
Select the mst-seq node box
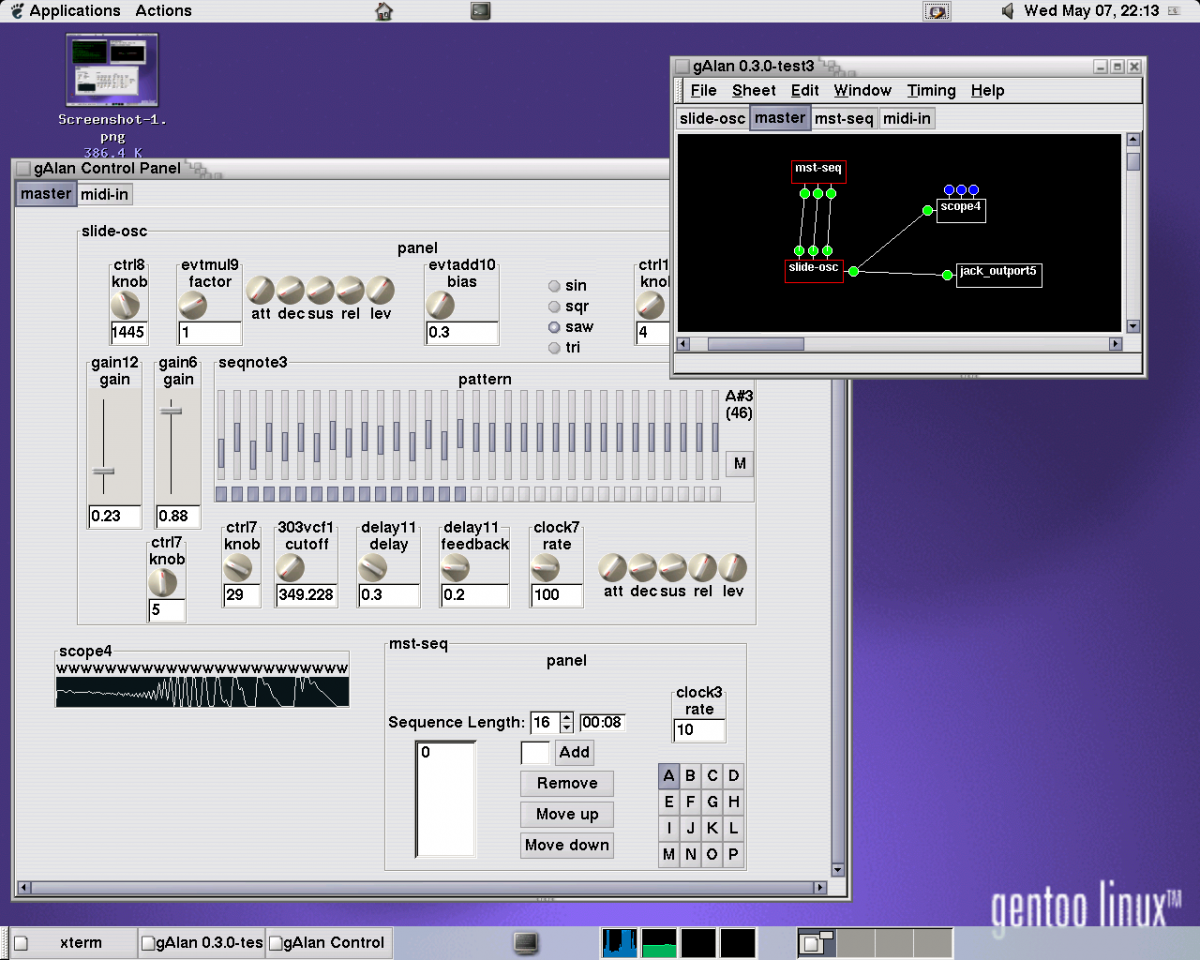pos(818,171)
